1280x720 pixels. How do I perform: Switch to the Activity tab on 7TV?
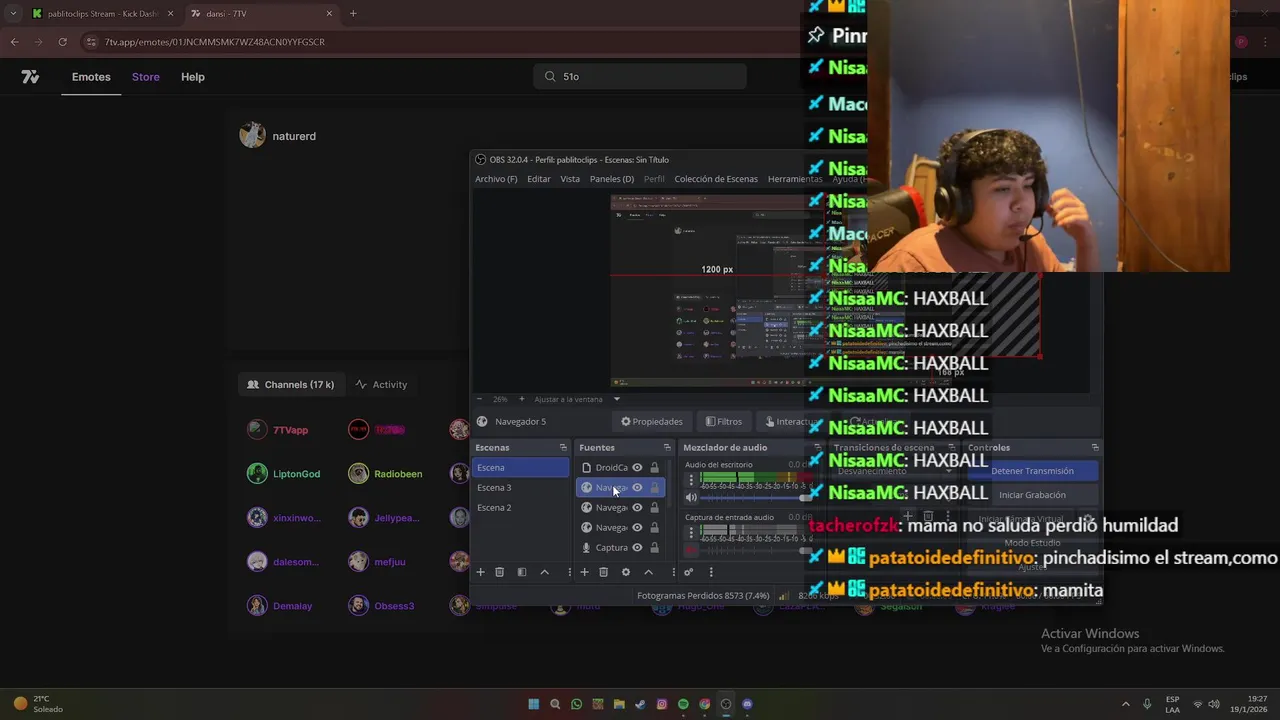pos(381,384)
